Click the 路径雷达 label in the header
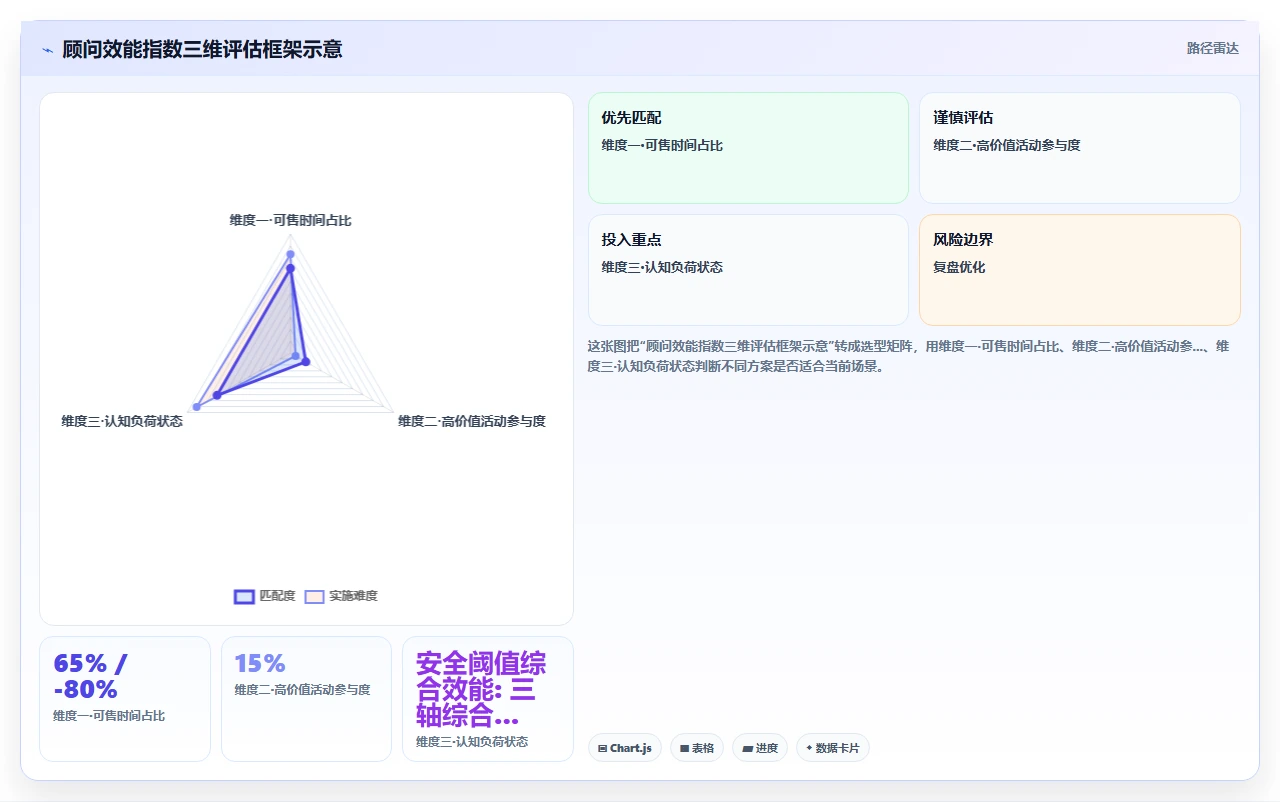The width and height of the screenshot is (1280, 802). pos(1212,48)
